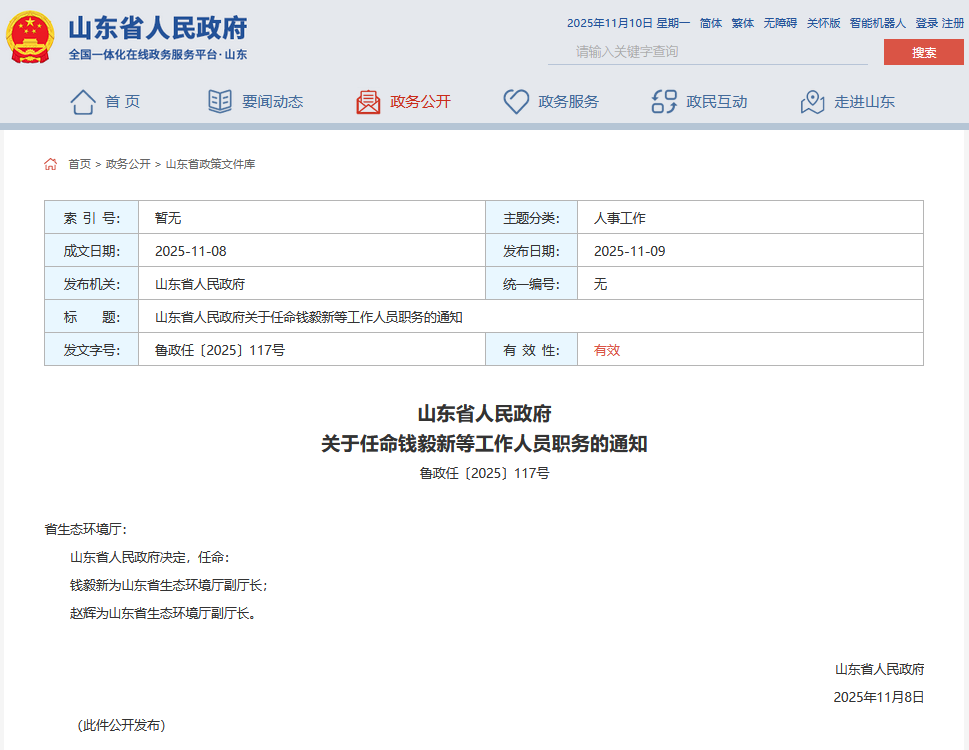Screen dimensions: 969x750
Task: Enable 无障碍 accessibility mode
Action: click(x=780, y=23)
